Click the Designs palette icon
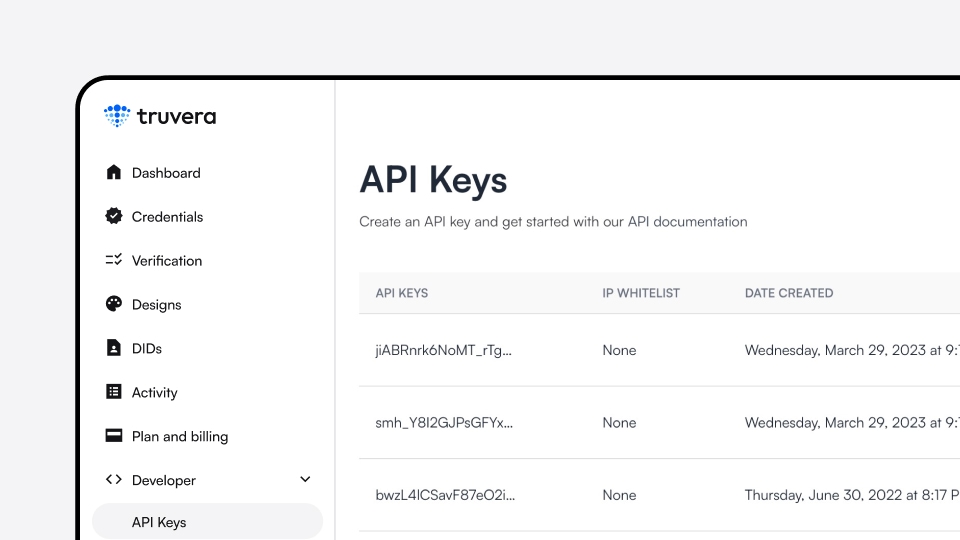Image resolution: width=960 pixels, height=540 pixels. coord(114,304)
